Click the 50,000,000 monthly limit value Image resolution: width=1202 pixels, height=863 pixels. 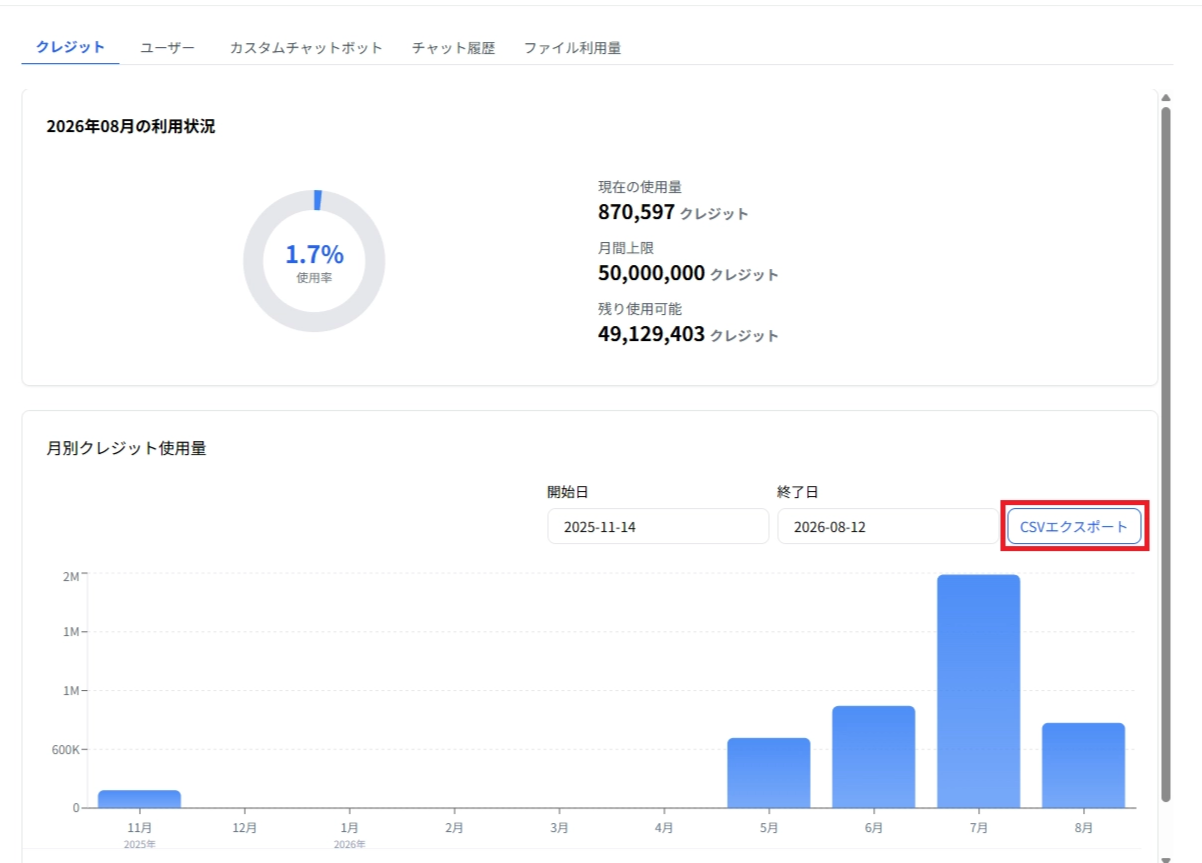651,273
